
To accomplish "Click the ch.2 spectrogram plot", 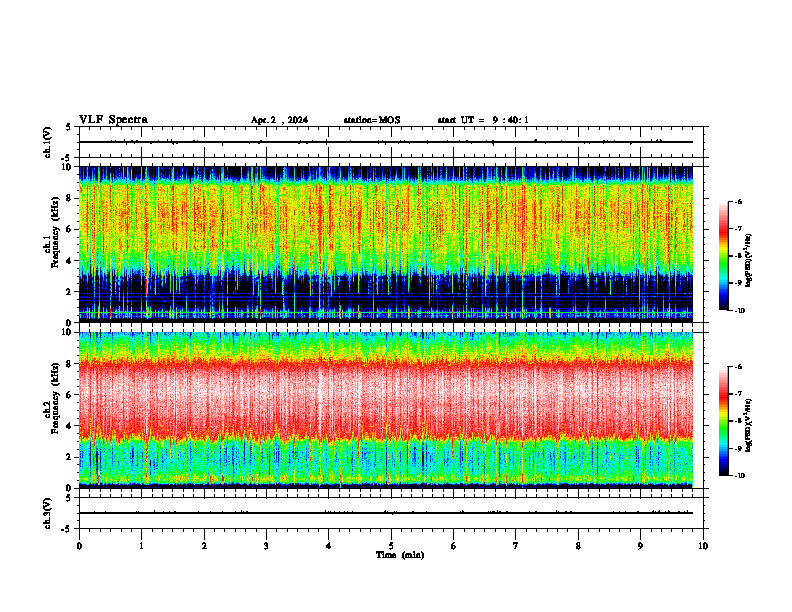I will (x=386, y=410).
